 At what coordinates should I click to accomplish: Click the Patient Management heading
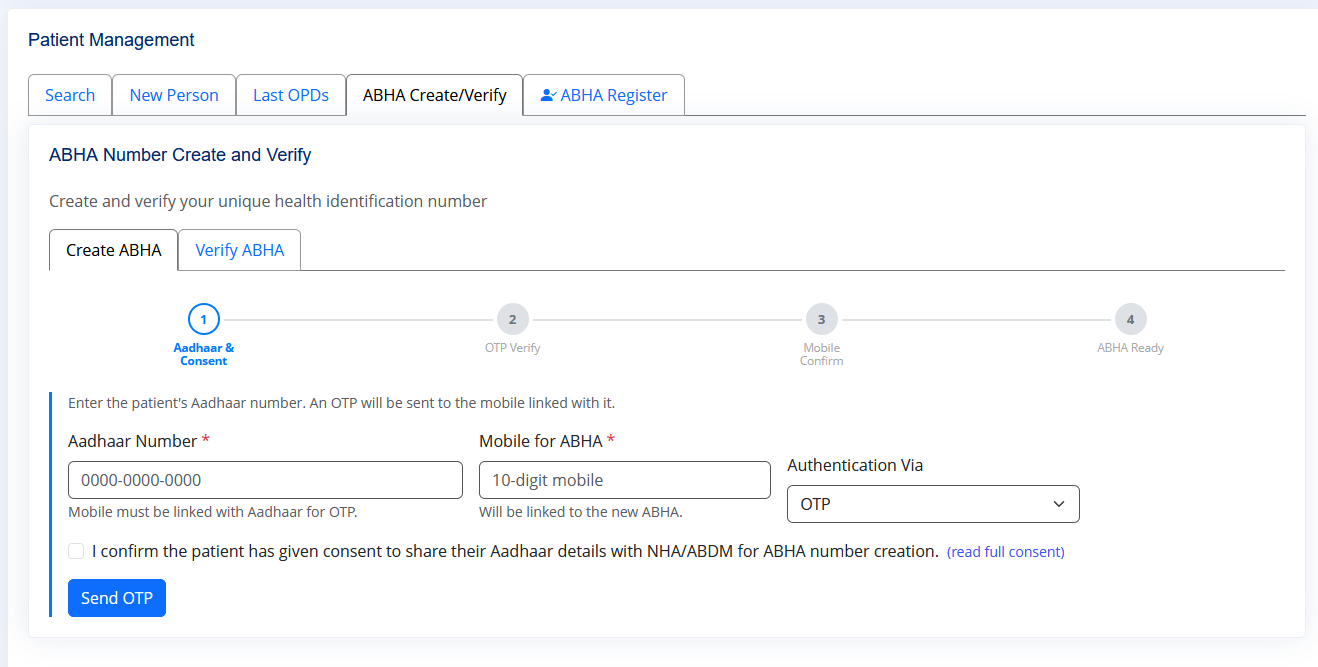(111, 40)
